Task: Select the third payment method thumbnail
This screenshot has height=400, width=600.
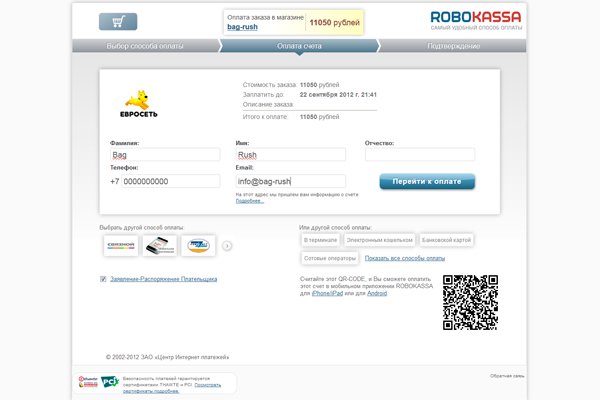Action: click(x=199, y=245)
